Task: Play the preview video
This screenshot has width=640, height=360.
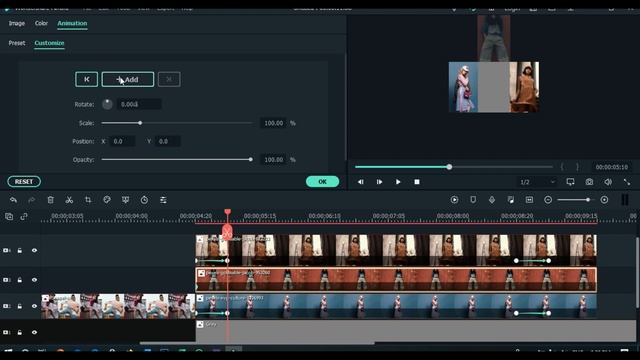Action: (398, 182)
